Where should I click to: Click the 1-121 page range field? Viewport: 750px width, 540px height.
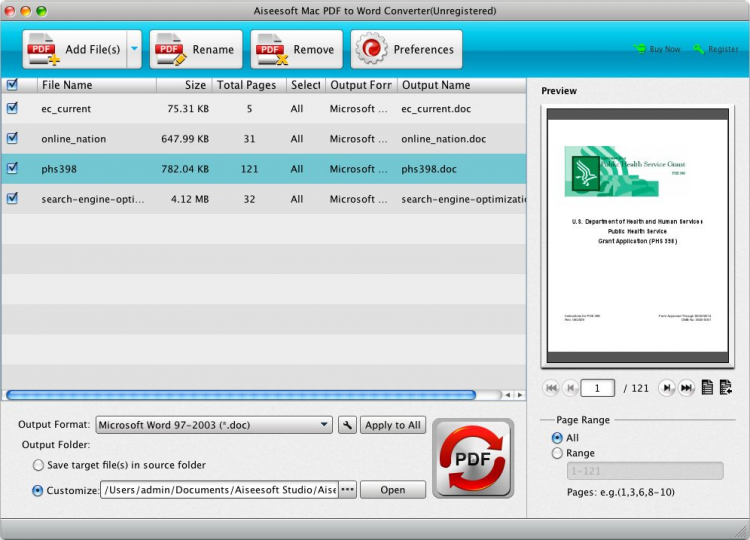tap(645, 471)
